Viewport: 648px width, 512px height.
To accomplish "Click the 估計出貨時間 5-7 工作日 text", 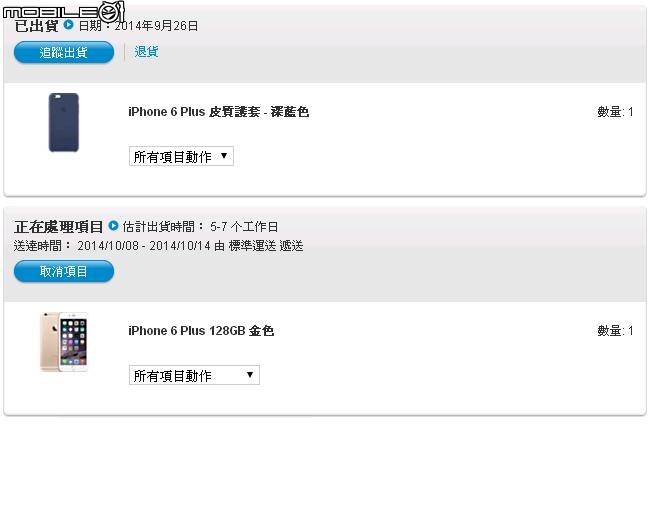I will [200, 226].
